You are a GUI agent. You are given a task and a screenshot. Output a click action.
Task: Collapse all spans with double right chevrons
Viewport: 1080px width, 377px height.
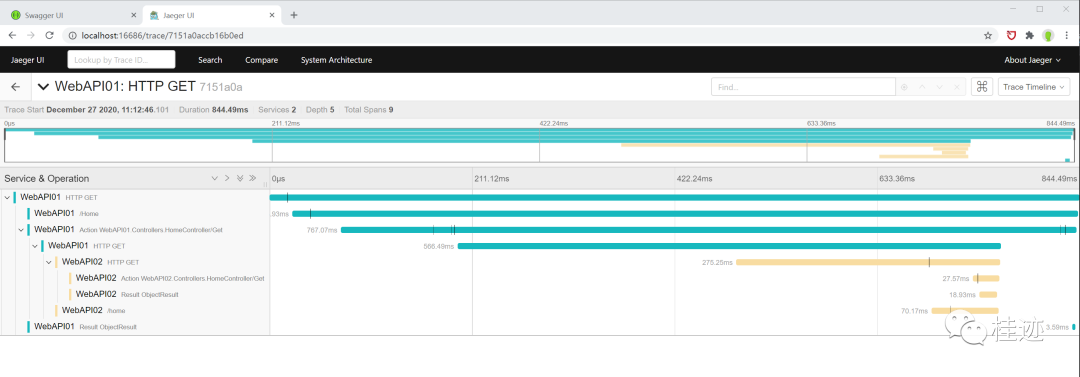[253, 178]
